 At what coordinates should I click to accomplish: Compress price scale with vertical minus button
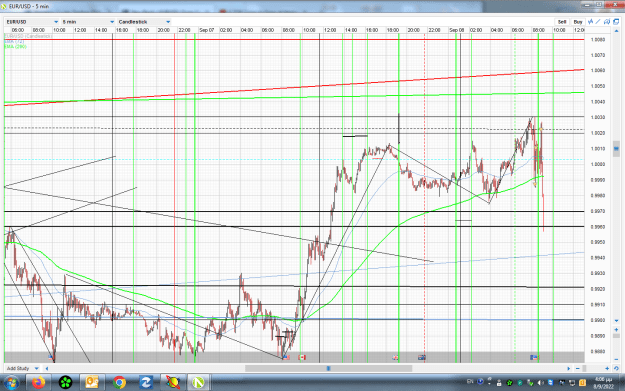pyautogui.click(x=616, y=360)
